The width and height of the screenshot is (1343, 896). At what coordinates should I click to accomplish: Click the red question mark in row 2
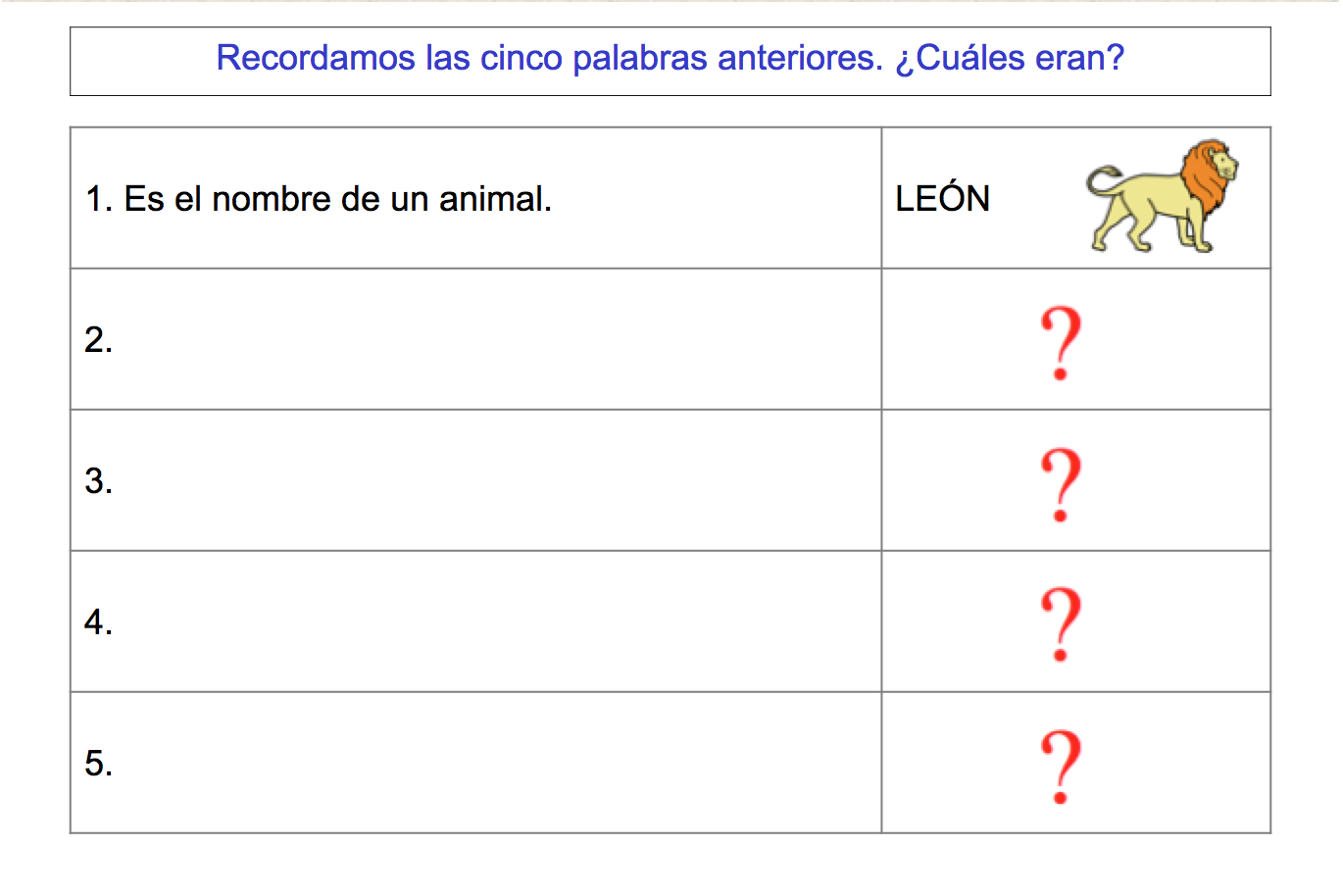tap(1061, 341)
